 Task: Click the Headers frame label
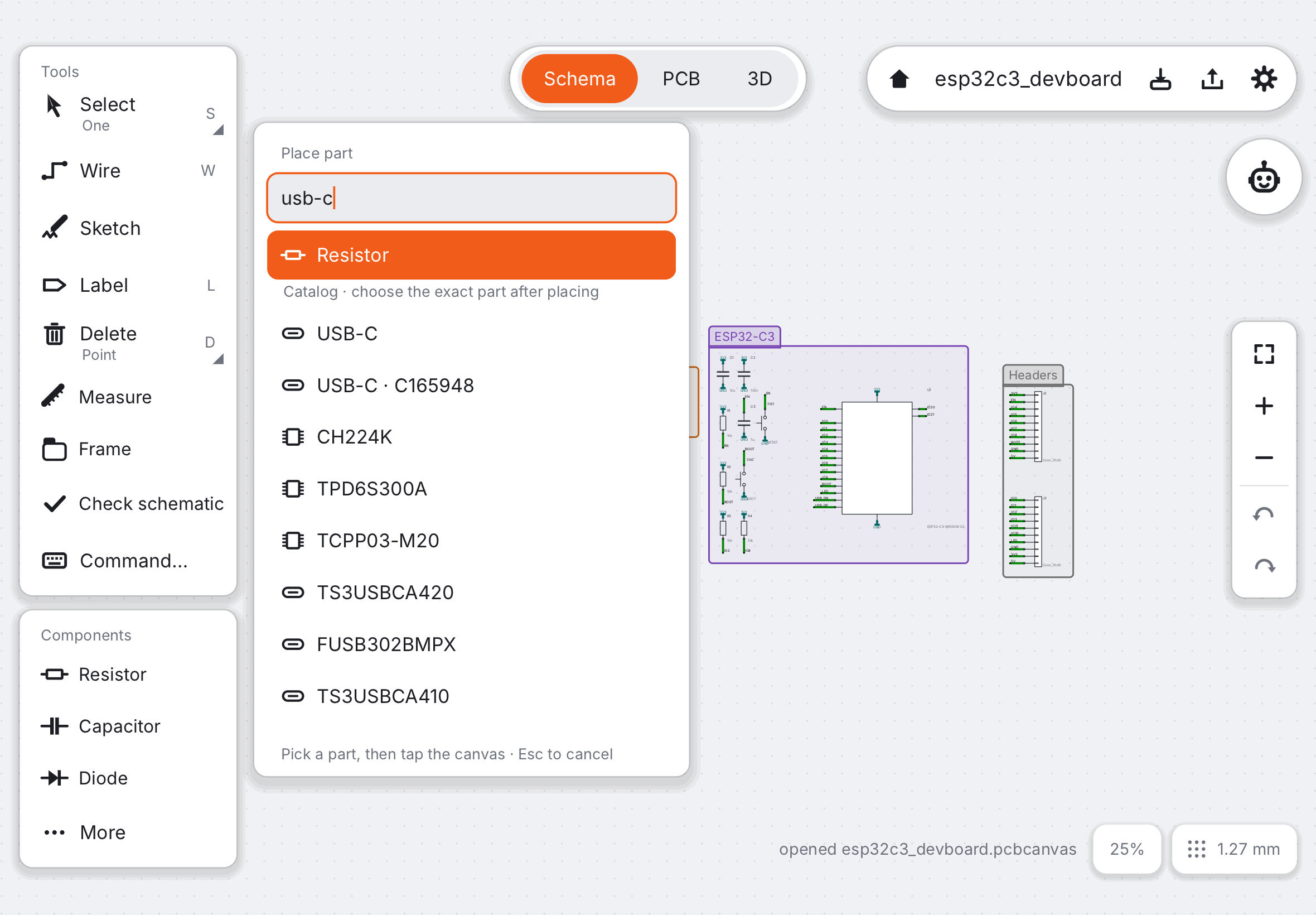coord(1033,375)
